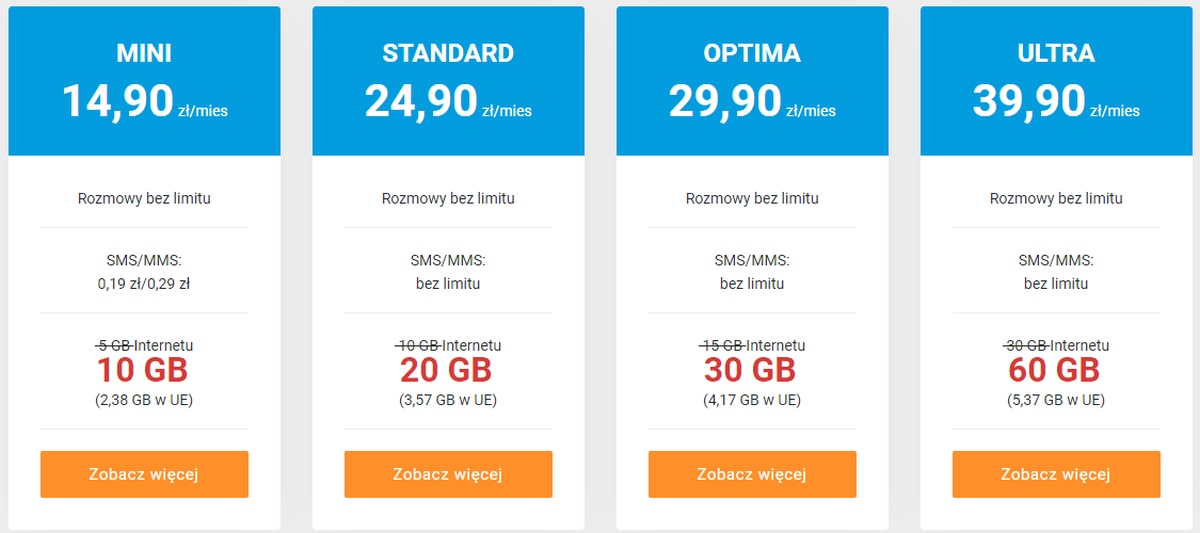Select the ULTRA plan header
Screen dimensions: 1200x533
[1056, 53]
